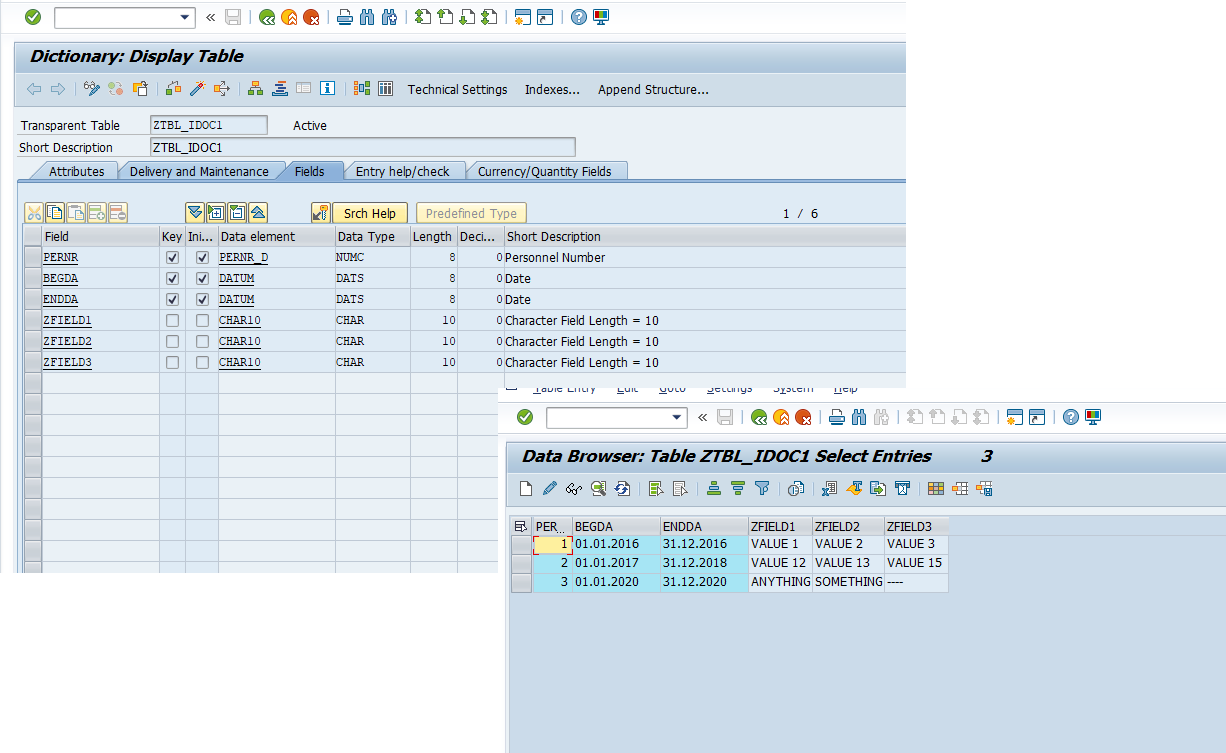
Task: Open the Currency/Quantity Fields tab
Action: click(544, 171)
